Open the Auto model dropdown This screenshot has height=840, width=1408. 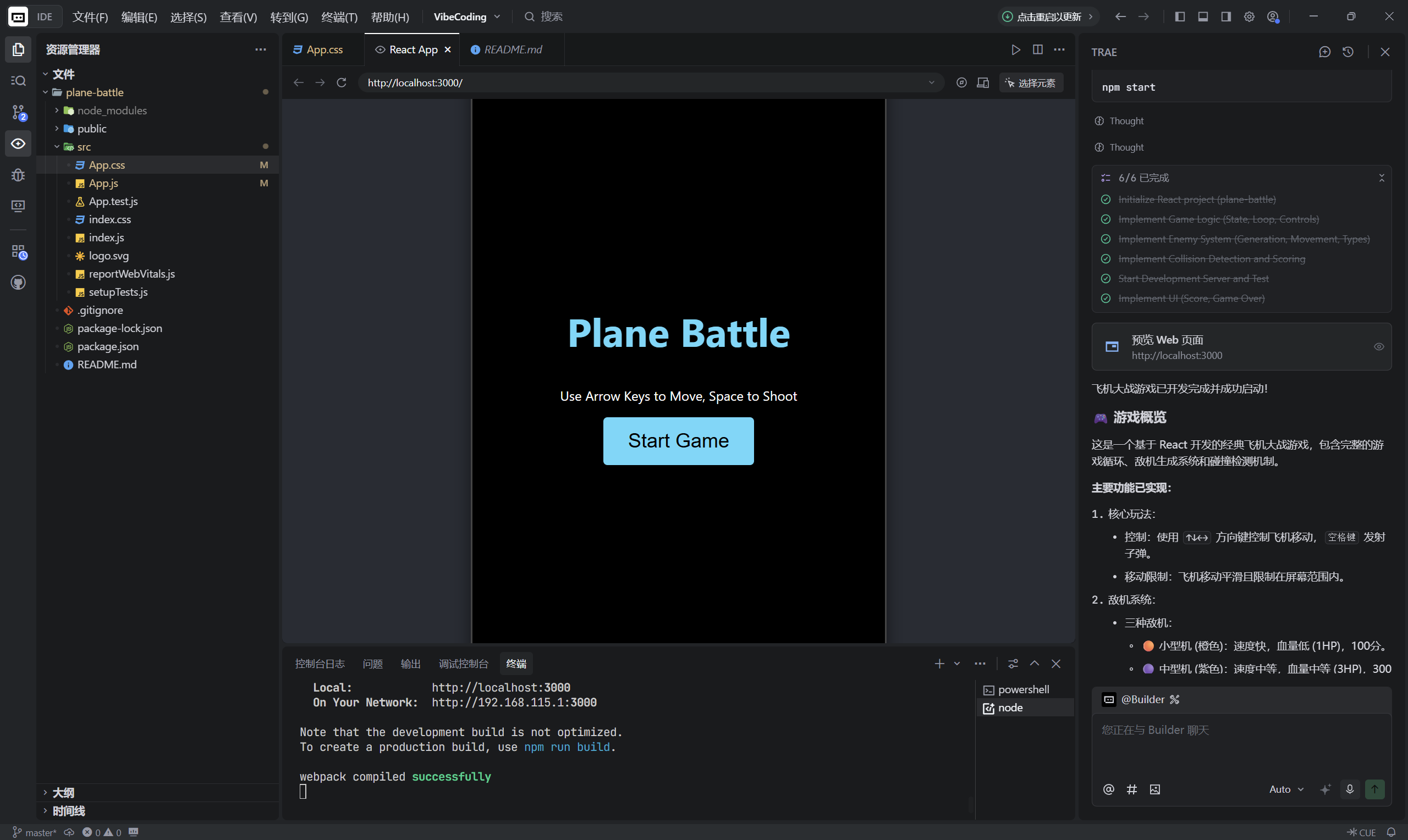point(1286,789)
